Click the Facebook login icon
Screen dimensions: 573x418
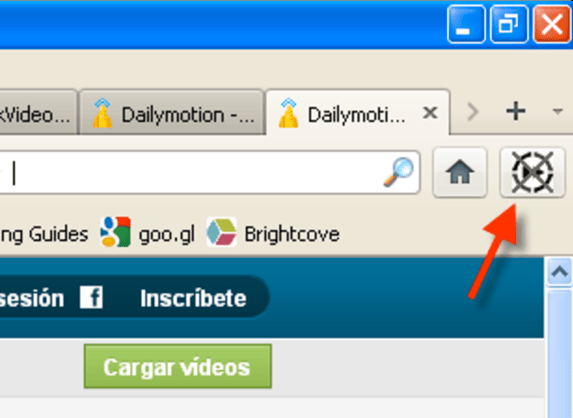coord(91,298)
